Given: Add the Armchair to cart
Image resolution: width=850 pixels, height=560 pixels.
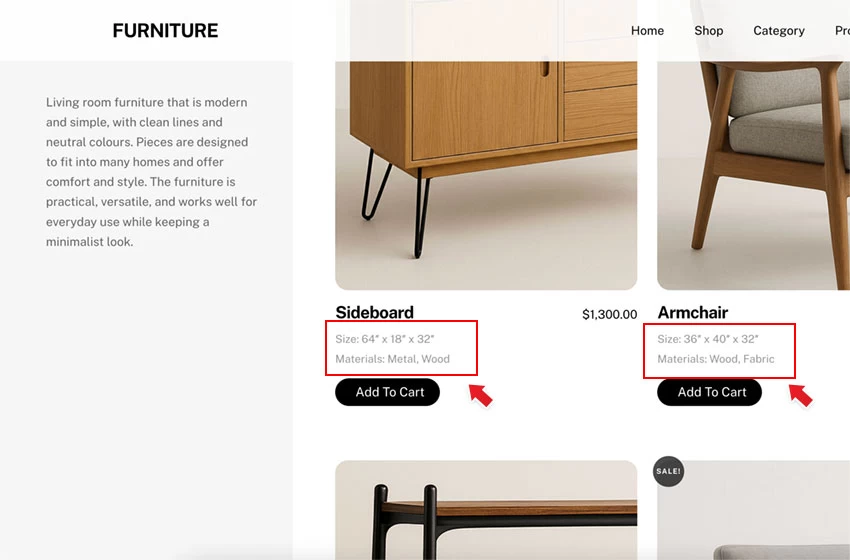Looking at the screenshot, I should click(709, 392).
